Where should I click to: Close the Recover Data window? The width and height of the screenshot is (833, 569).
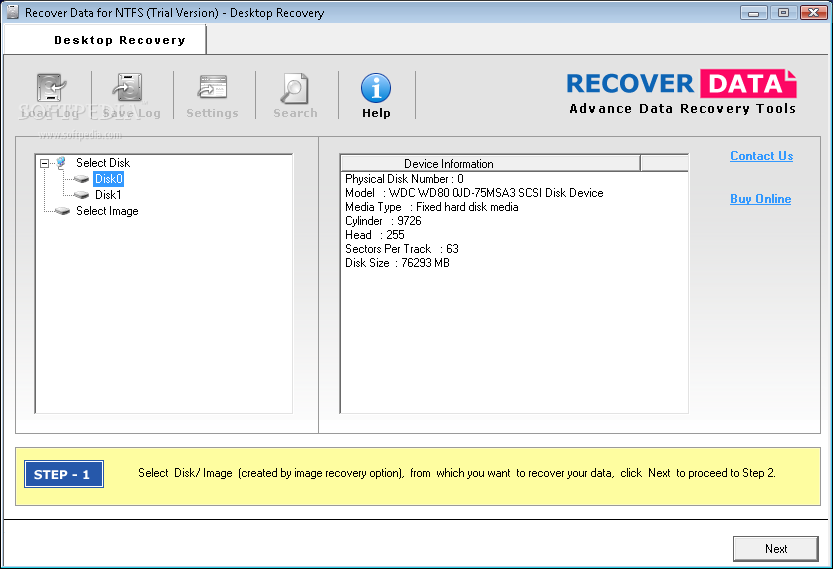coord(813,12)
